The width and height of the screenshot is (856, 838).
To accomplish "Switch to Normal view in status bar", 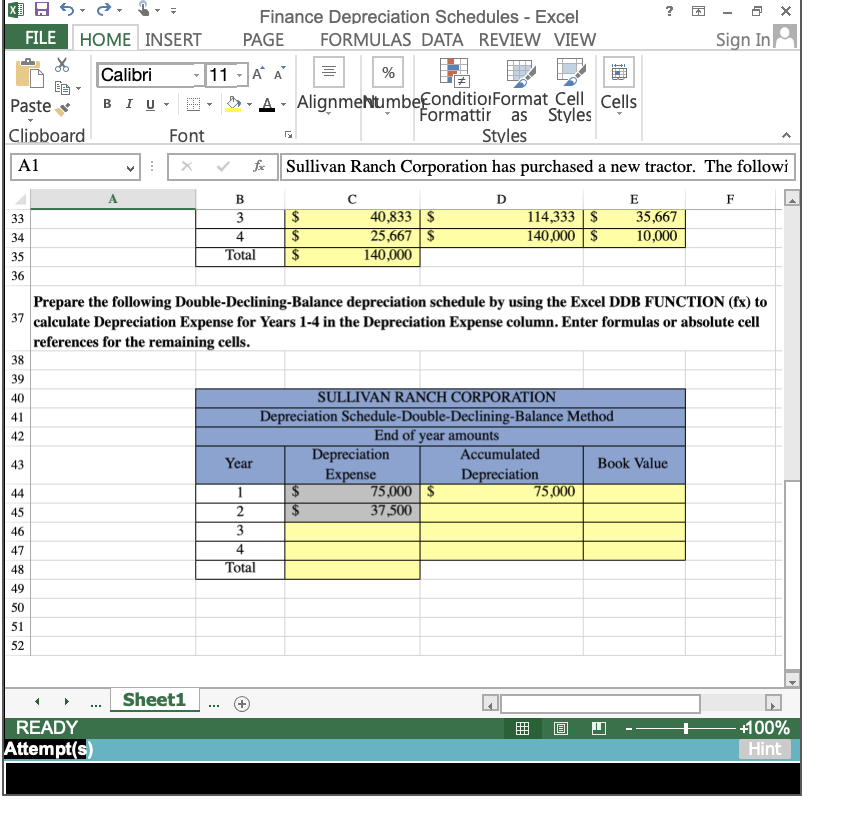I will pos(522,728).
